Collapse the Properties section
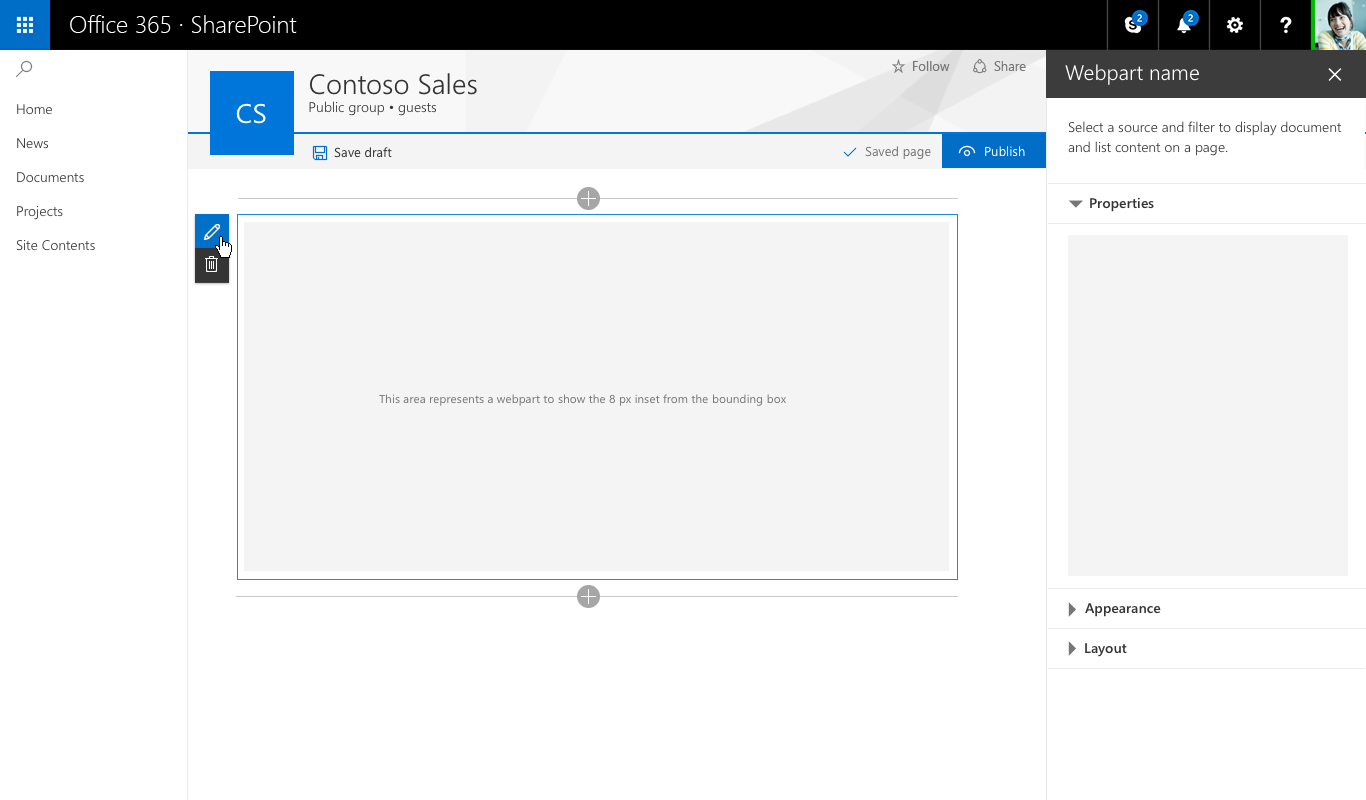Screen dimensions: 1366x800 coord(1206,203)
